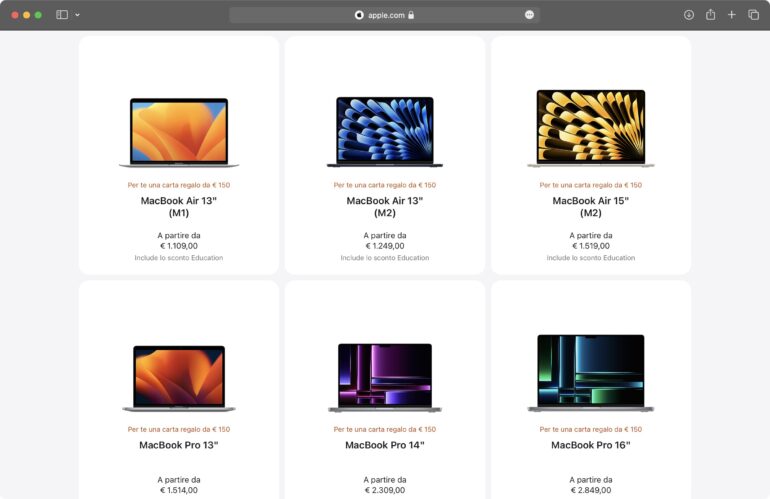
Task: Open the MacBook Air 13" (M1) image
Action: click(179, 133)
